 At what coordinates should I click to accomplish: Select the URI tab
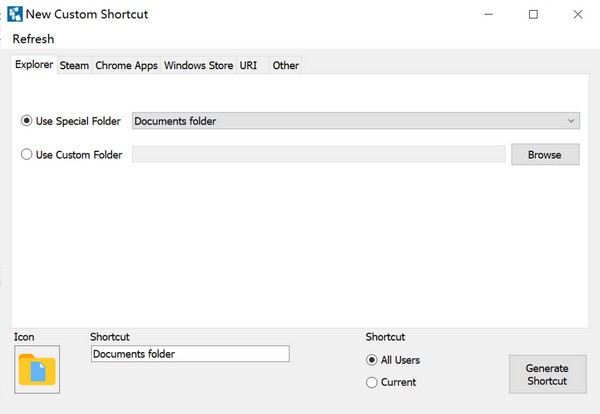(248, 66)
